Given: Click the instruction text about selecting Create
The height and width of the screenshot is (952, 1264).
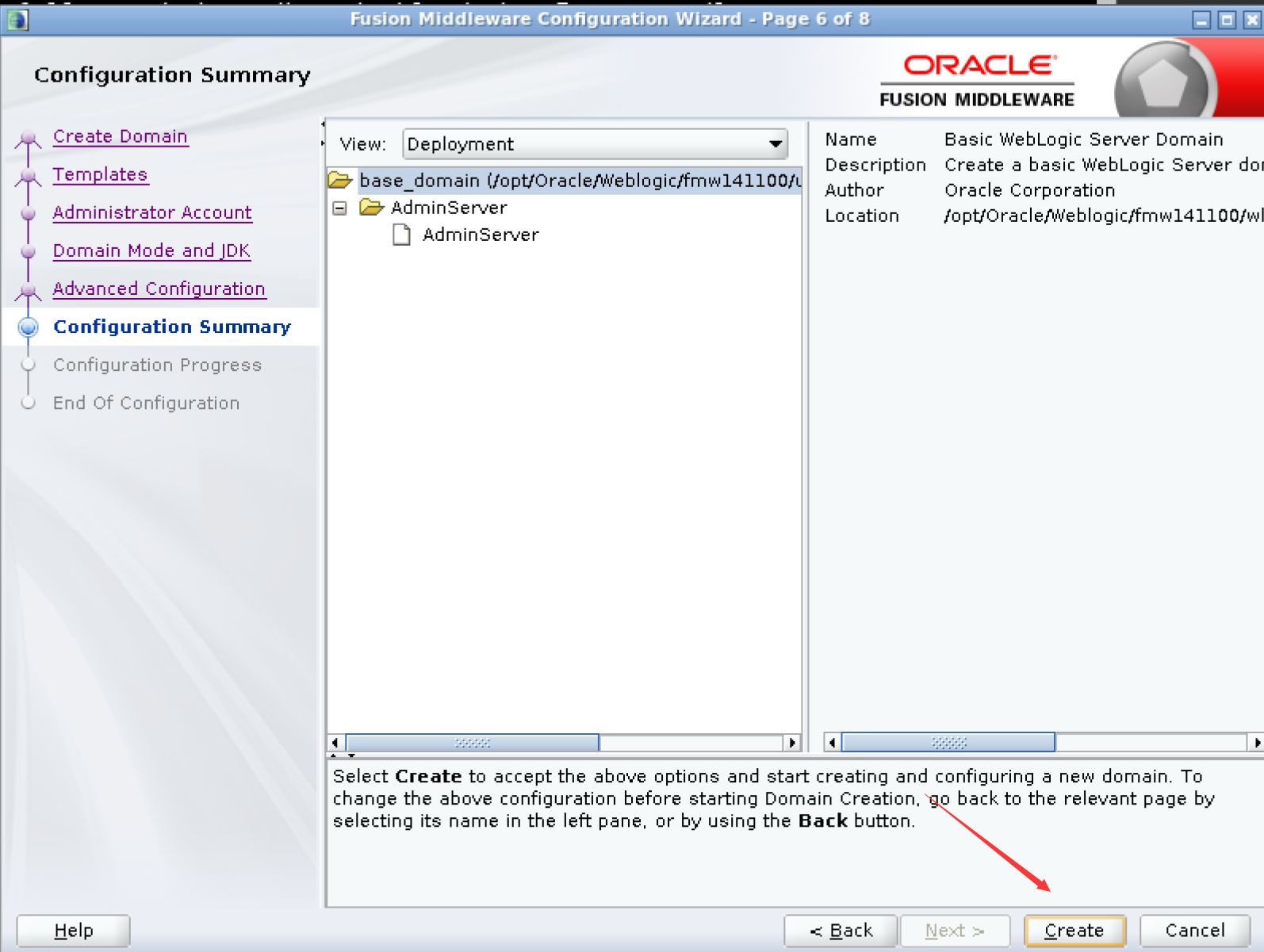Looking at the screenshot, I should point(773,798).
